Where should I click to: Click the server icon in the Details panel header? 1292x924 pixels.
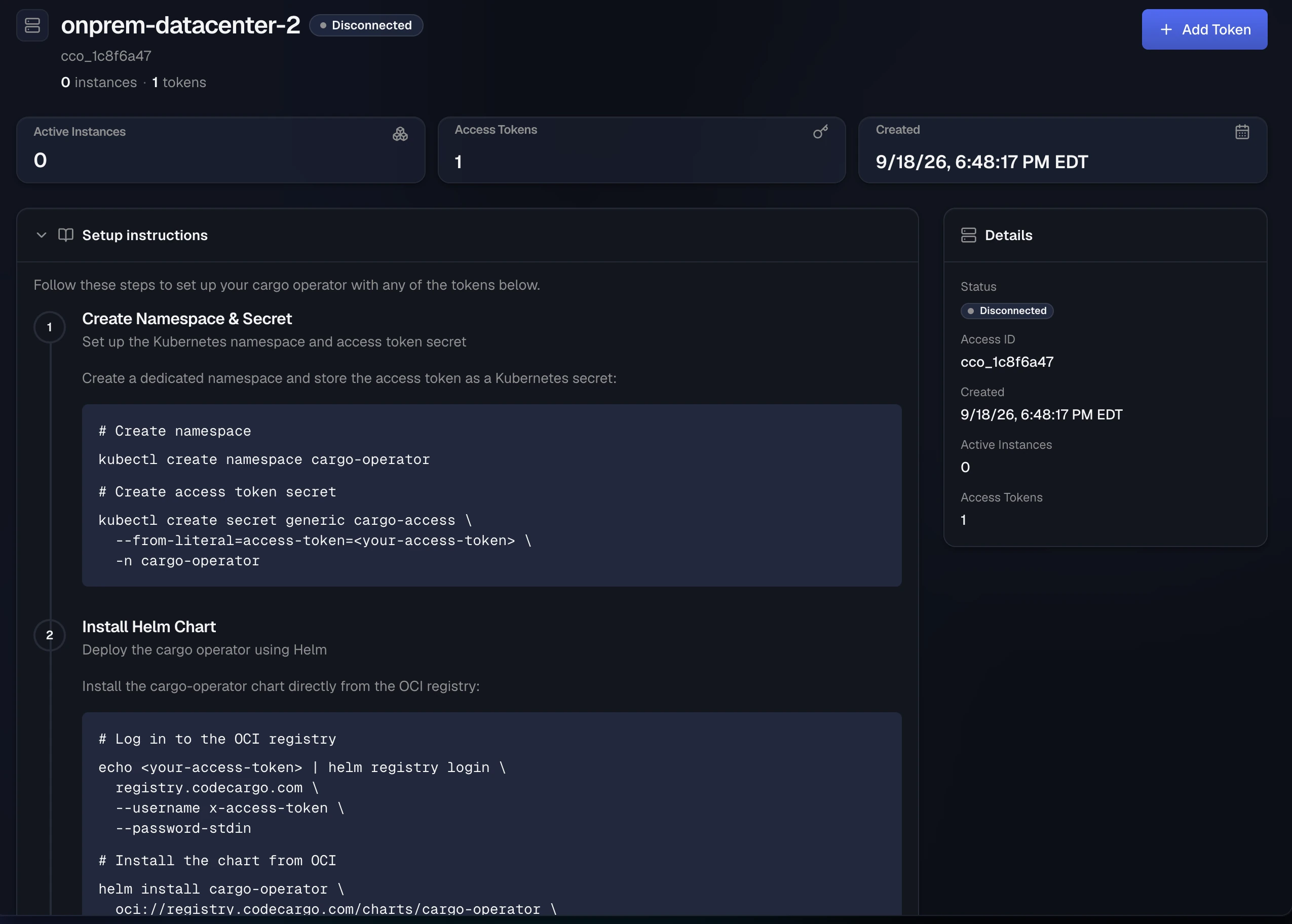(x=968, y=235)
